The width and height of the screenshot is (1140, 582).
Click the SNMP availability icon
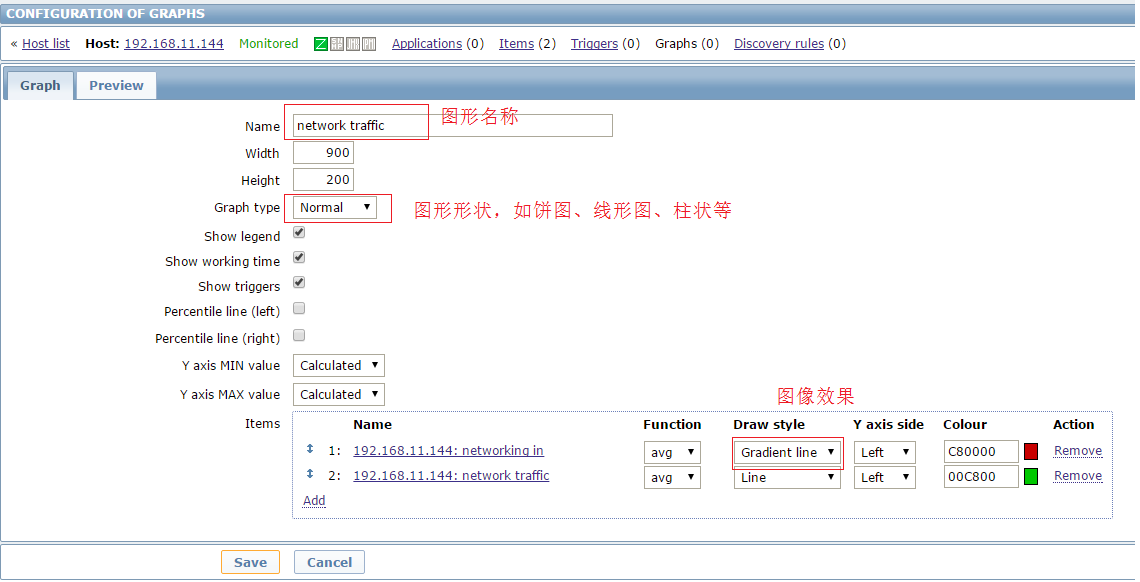pos(337,44)
